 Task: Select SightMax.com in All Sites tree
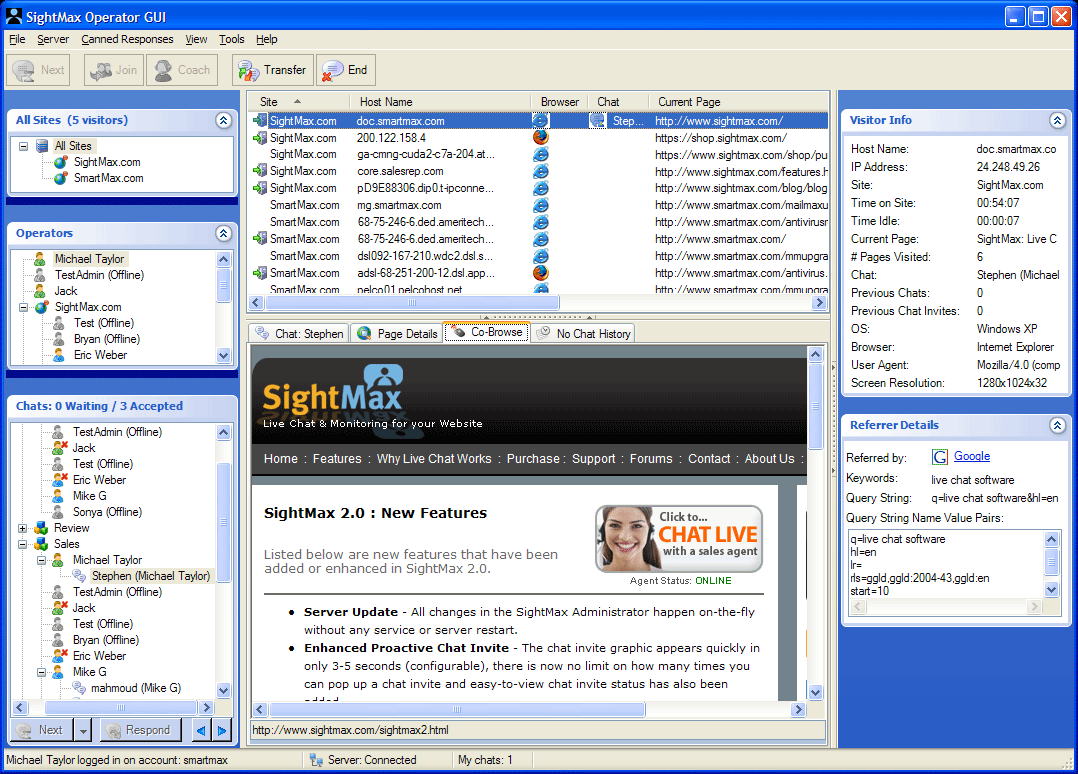coord(107,162)
